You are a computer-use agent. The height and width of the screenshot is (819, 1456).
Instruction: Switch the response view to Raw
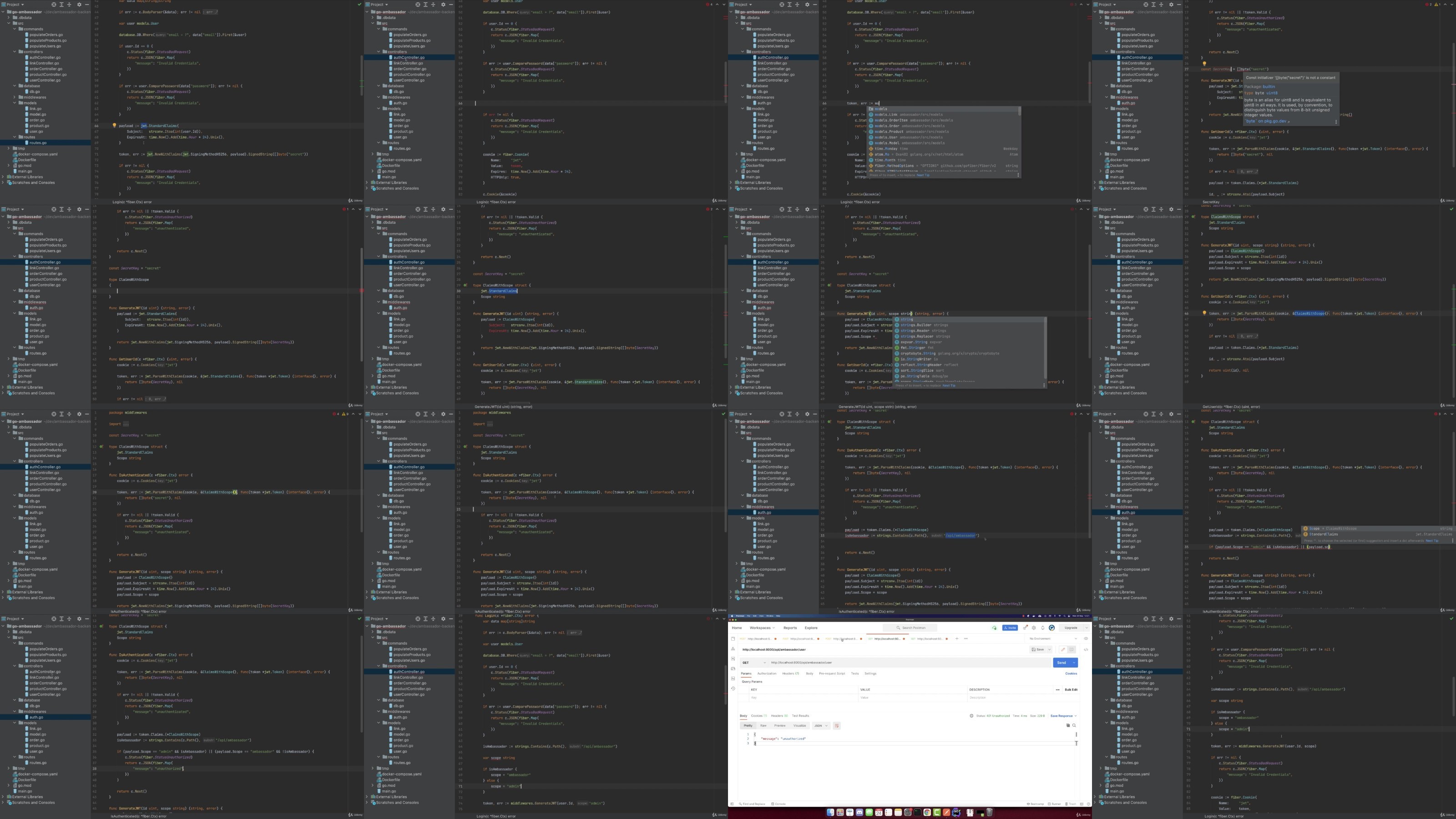pos(763,725)
